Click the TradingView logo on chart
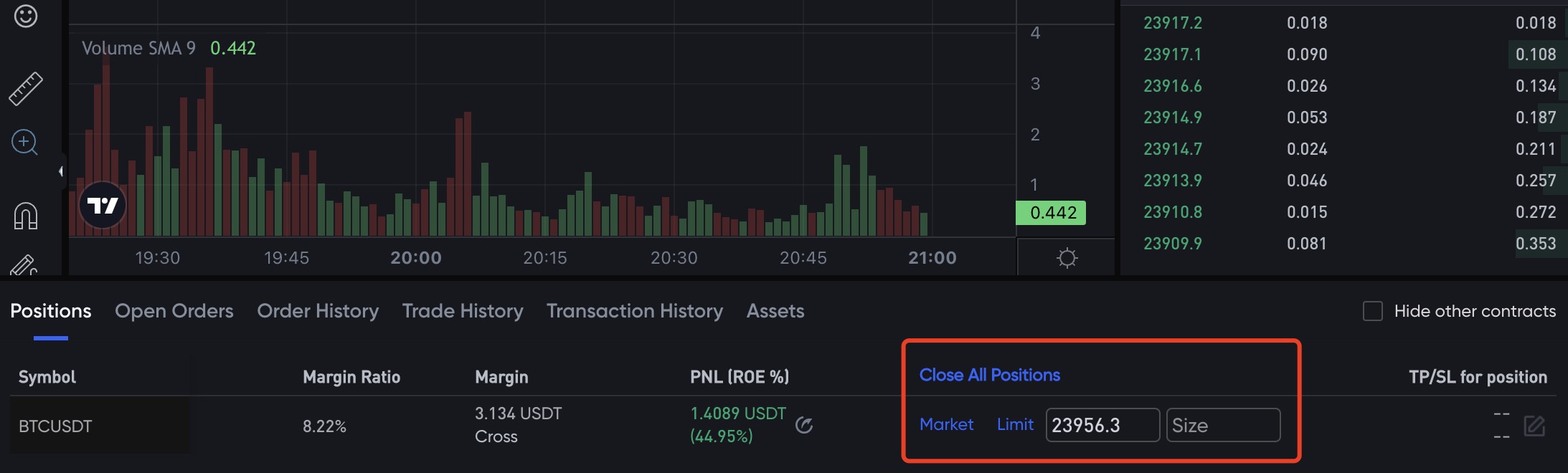Screen dimensions: 1568x473 tap(103, 206)
